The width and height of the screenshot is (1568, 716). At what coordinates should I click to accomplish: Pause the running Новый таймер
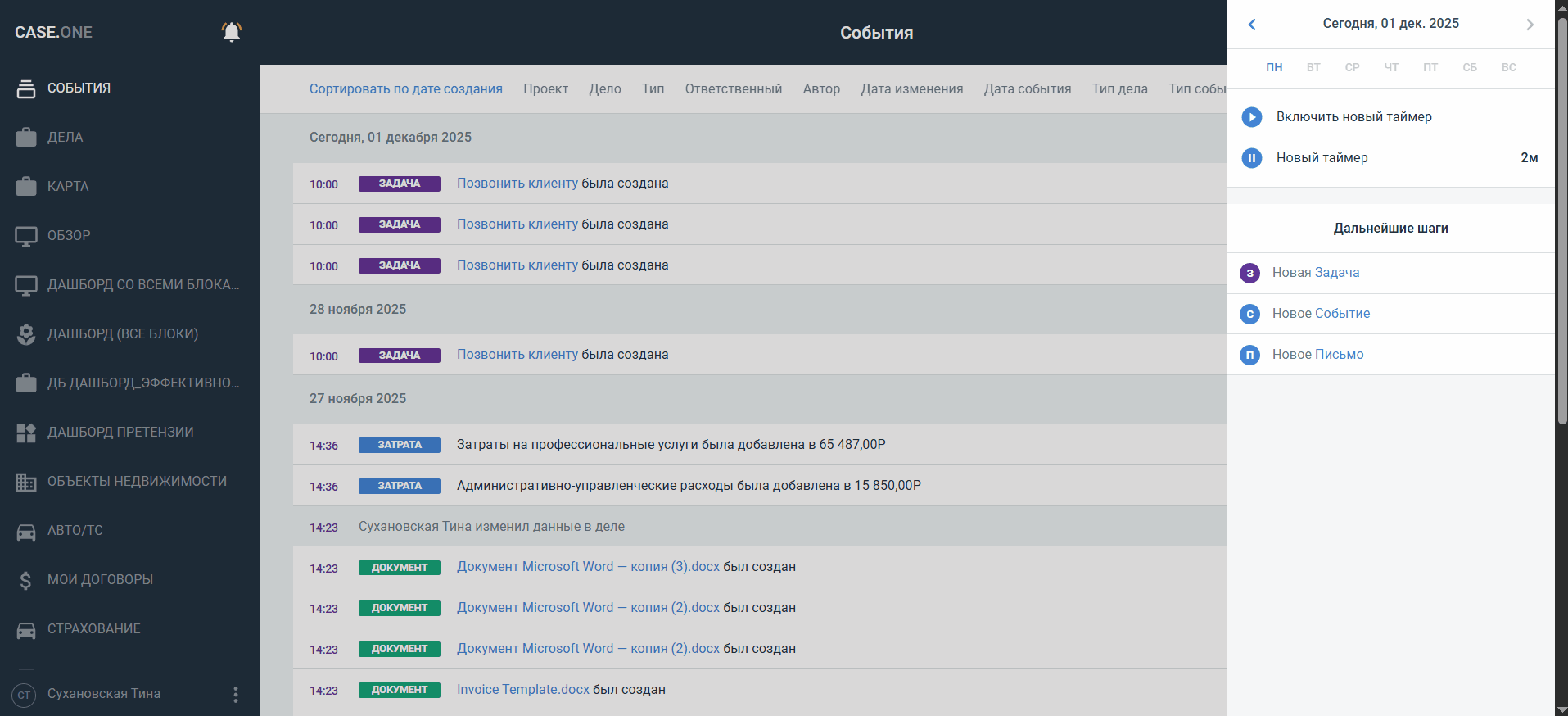tap(1251, 158)
